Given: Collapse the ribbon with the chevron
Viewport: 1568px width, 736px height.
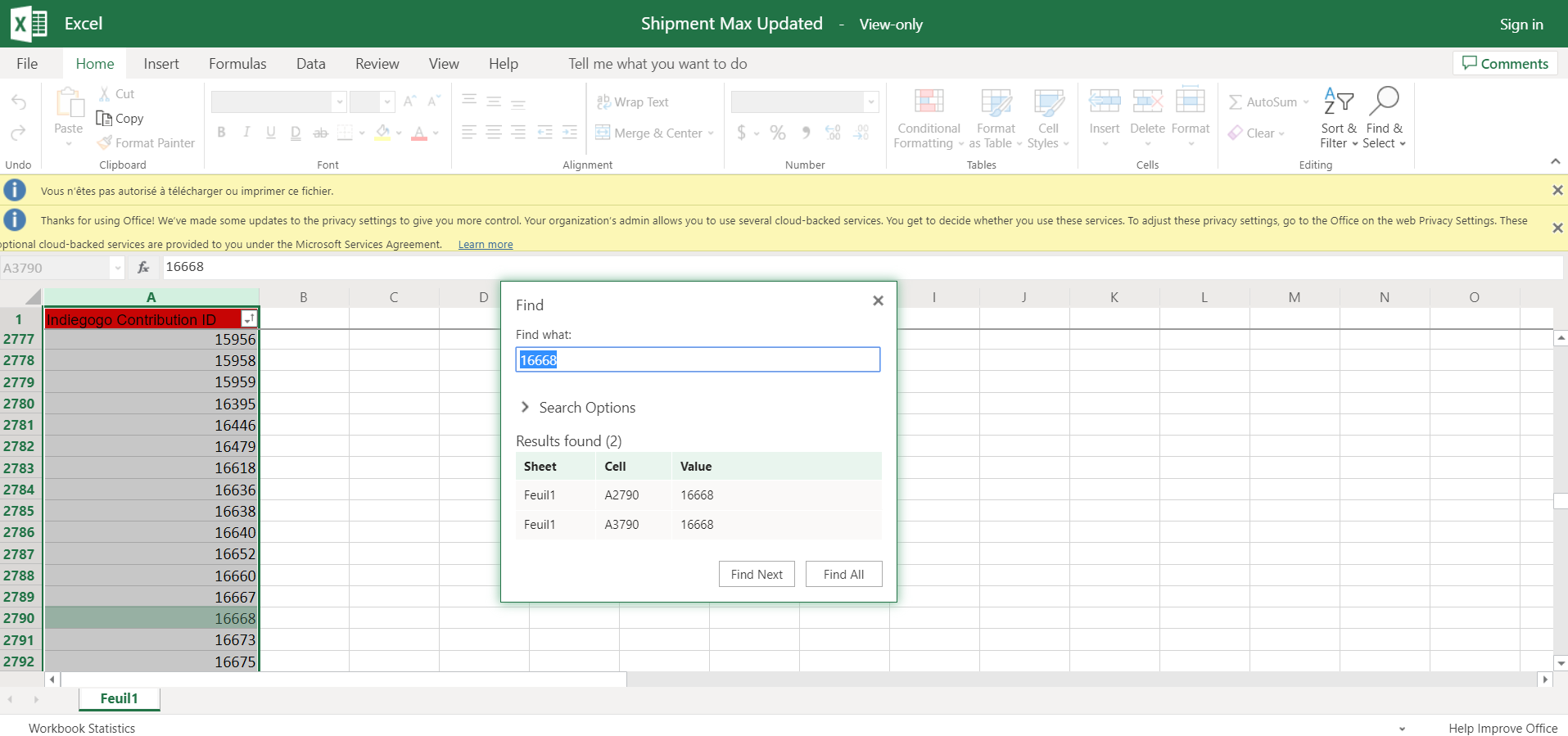Looking at the screenshot, I should point(1555,161).
